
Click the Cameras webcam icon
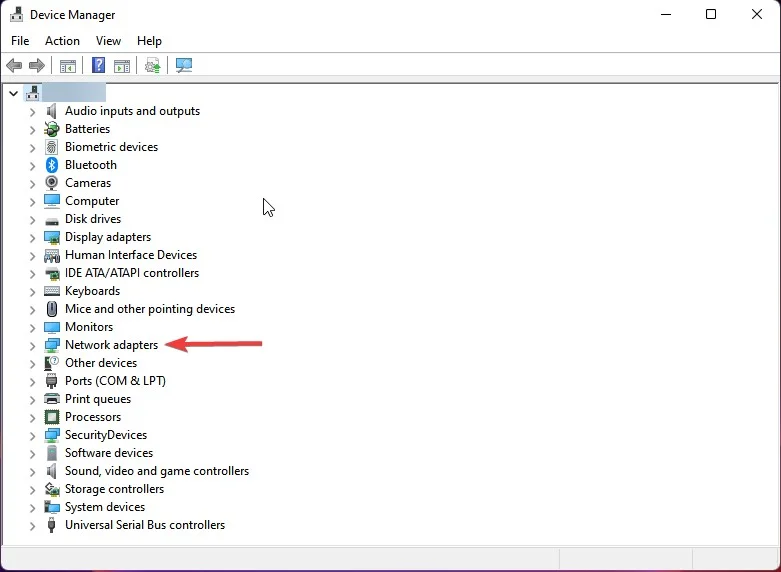[52, 183]
